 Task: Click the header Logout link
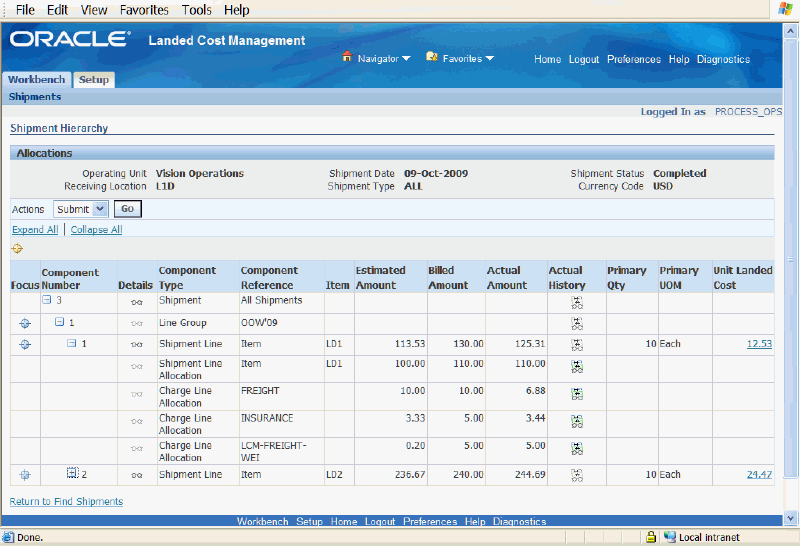[x=584, y=59]
